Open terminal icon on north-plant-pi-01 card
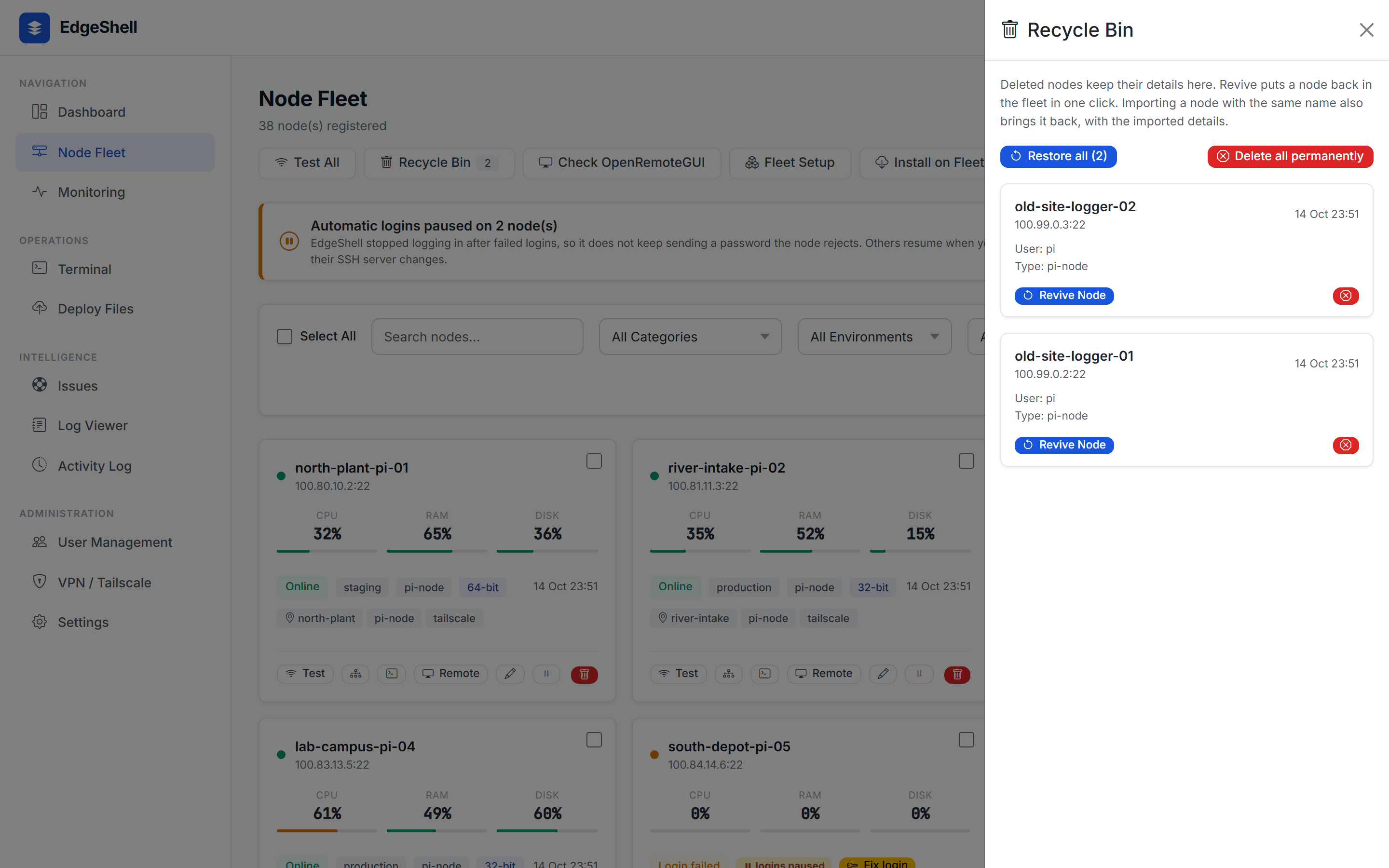Viewport: 1389px width, 868px height. pyautogui.click(x=392, y=674)
